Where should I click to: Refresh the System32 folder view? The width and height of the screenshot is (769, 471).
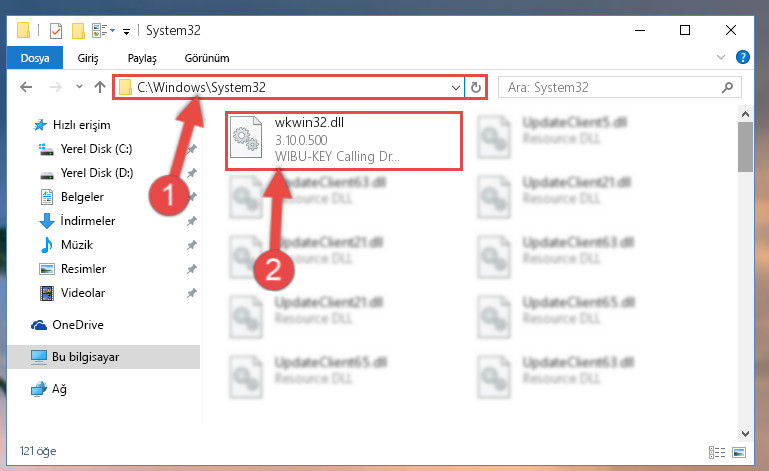[x=476, y=87]
